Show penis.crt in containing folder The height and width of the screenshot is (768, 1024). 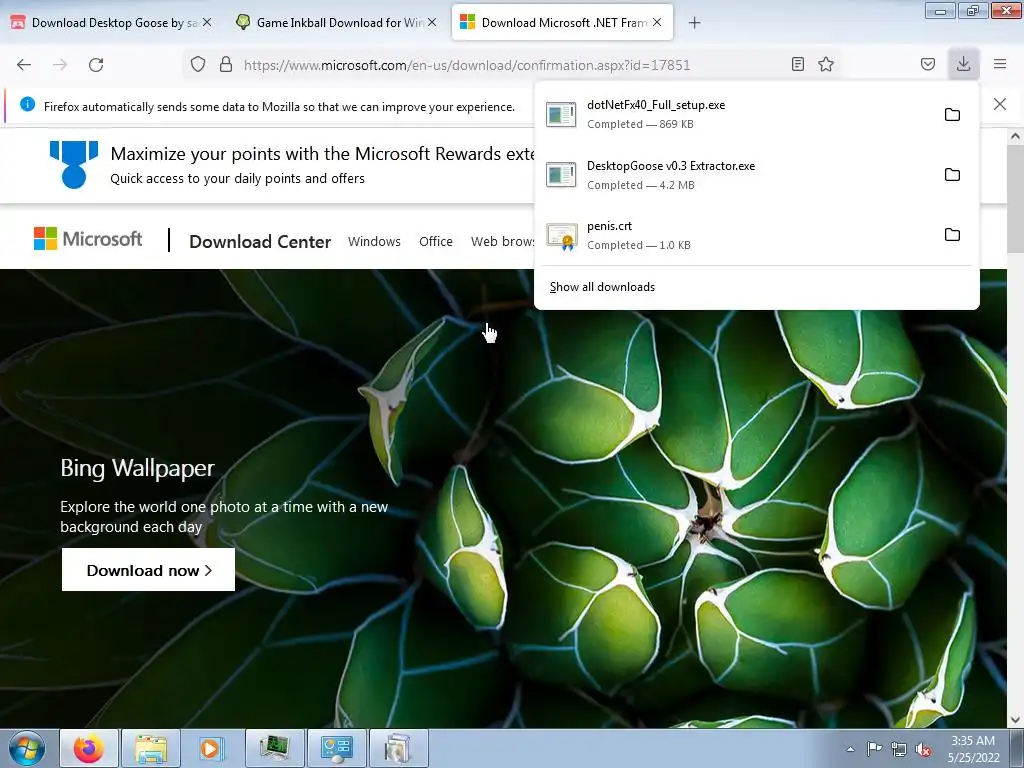coord(952,234)
